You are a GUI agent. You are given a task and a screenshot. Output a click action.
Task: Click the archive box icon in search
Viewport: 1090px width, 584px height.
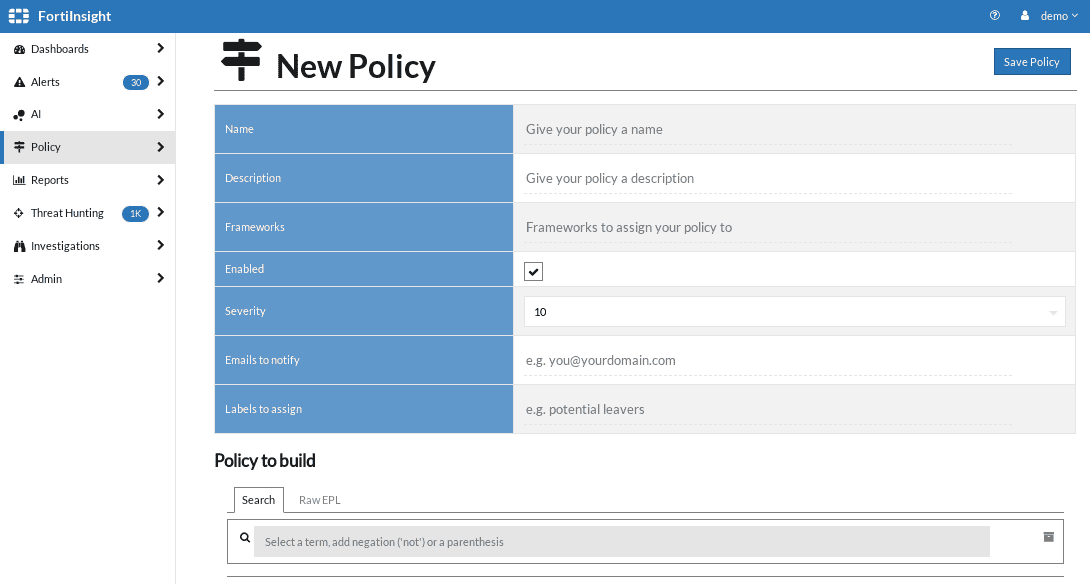click(x=1048, y=537)
